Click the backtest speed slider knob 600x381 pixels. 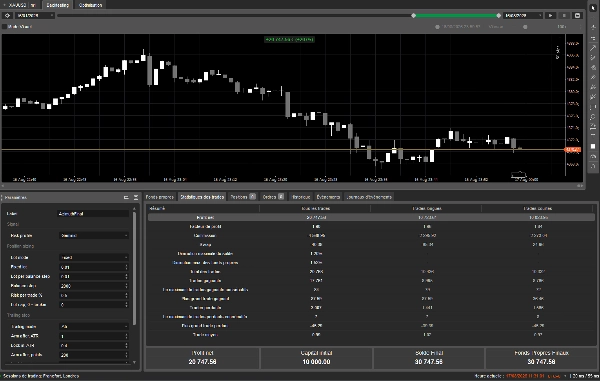(525, 27)
